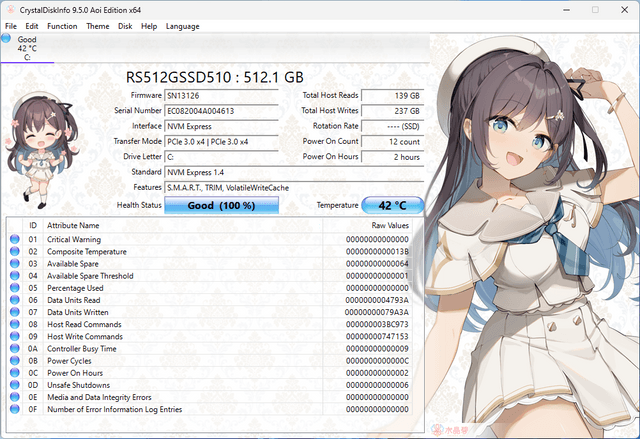Select the Percentage Used attribute name

(x=75, y=288)
